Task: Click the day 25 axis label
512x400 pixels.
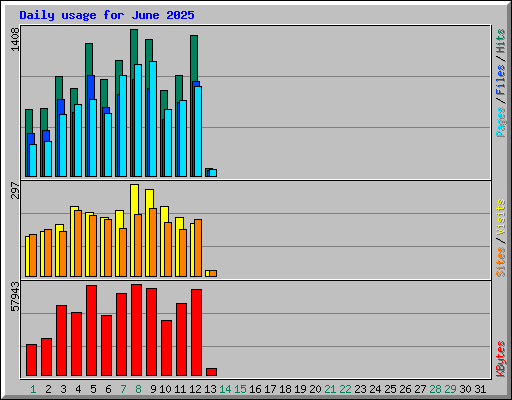Action: [x=390, y=389]
